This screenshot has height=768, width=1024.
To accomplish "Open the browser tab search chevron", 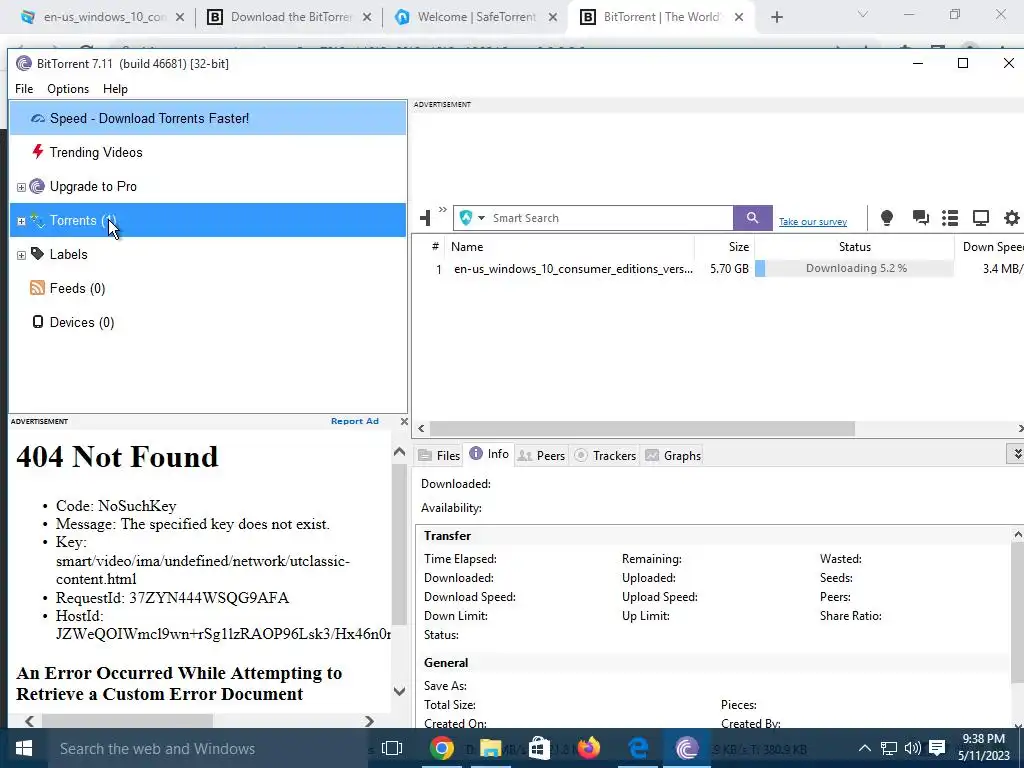I will (x=863, y=14).
